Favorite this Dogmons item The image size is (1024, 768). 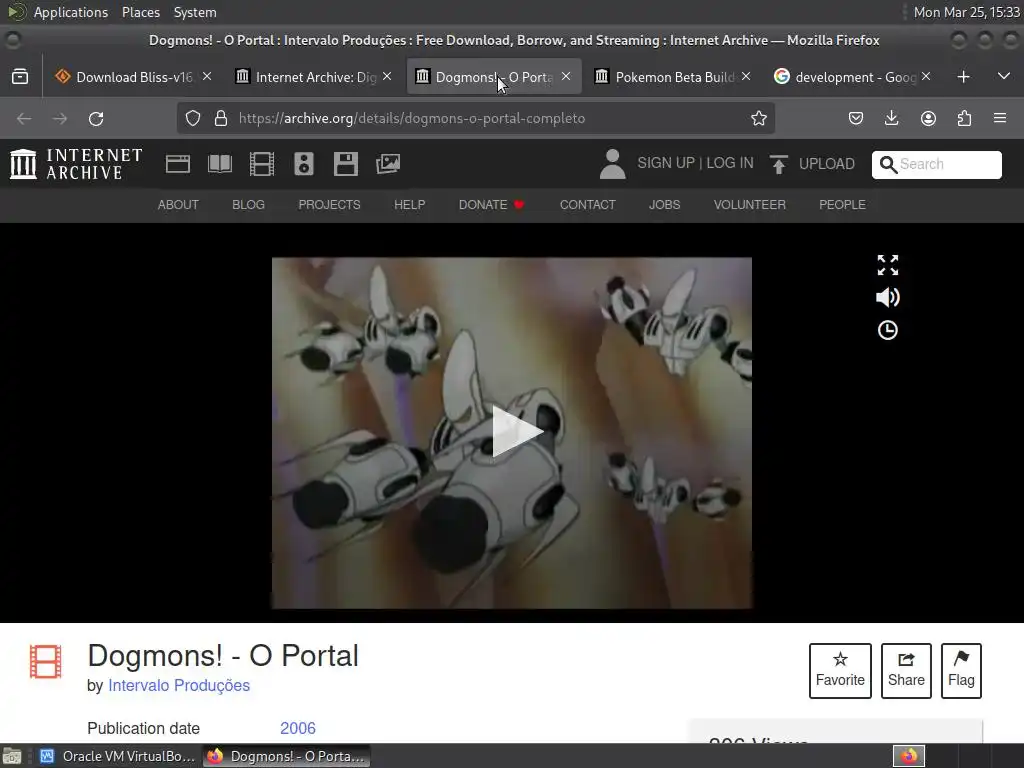point(840,671)
